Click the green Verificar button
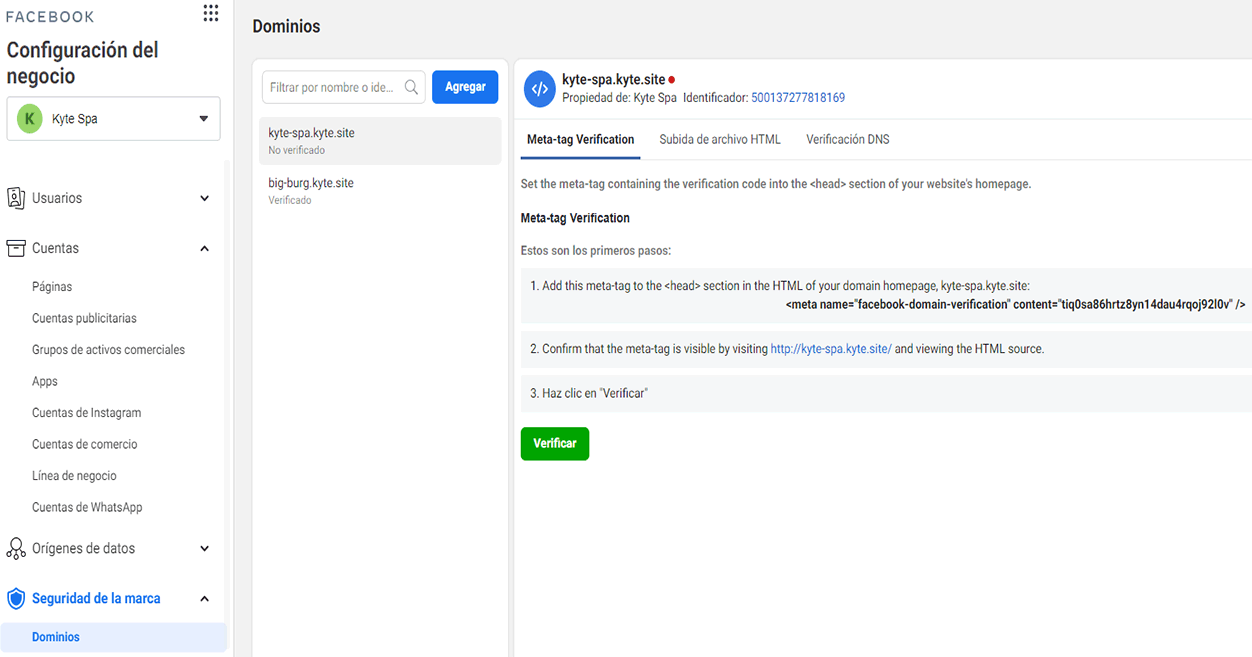This screenshot has width=1252, height=657. [555, 443]
